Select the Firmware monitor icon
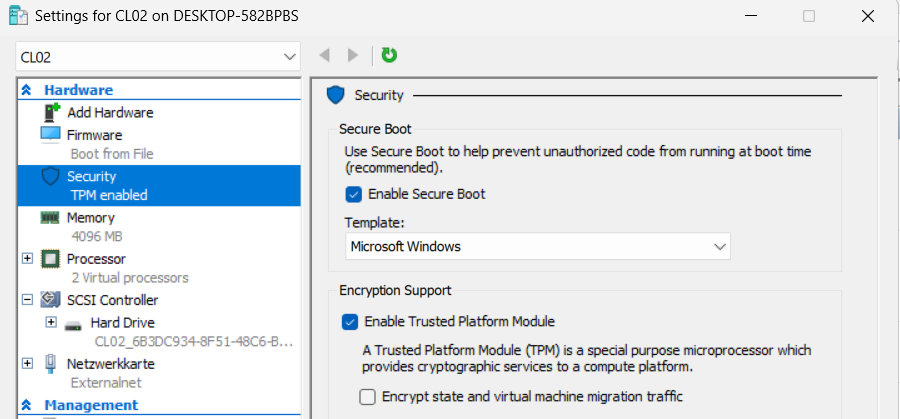The width and height of the screenshot is (900, 419). click(x=50, y=134)
